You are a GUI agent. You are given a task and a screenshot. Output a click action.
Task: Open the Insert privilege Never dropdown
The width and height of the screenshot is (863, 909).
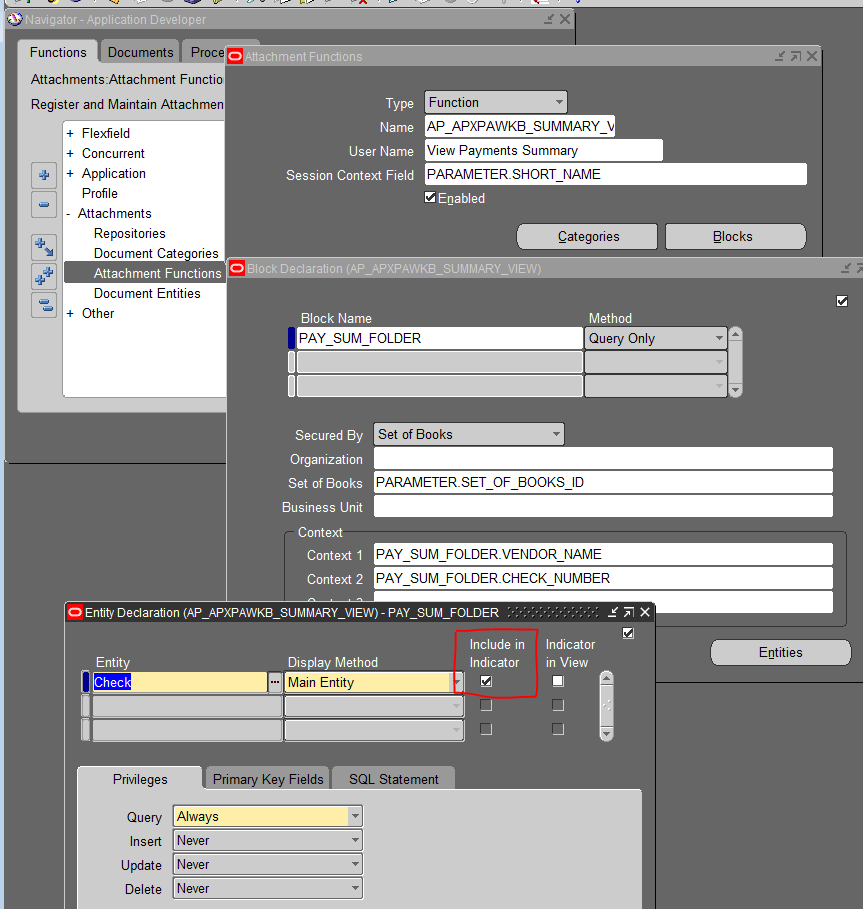click(354, 840)
